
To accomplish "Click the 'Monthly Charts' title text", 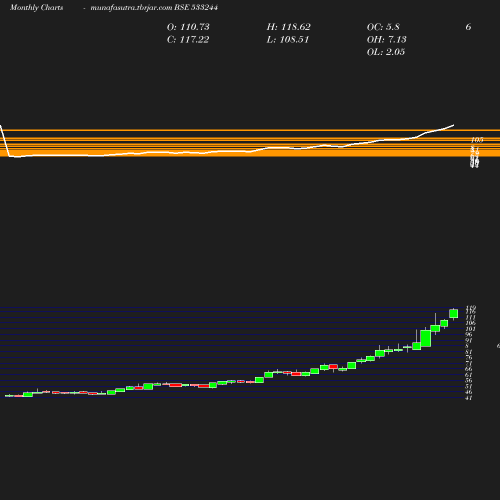I will point(37,7).
